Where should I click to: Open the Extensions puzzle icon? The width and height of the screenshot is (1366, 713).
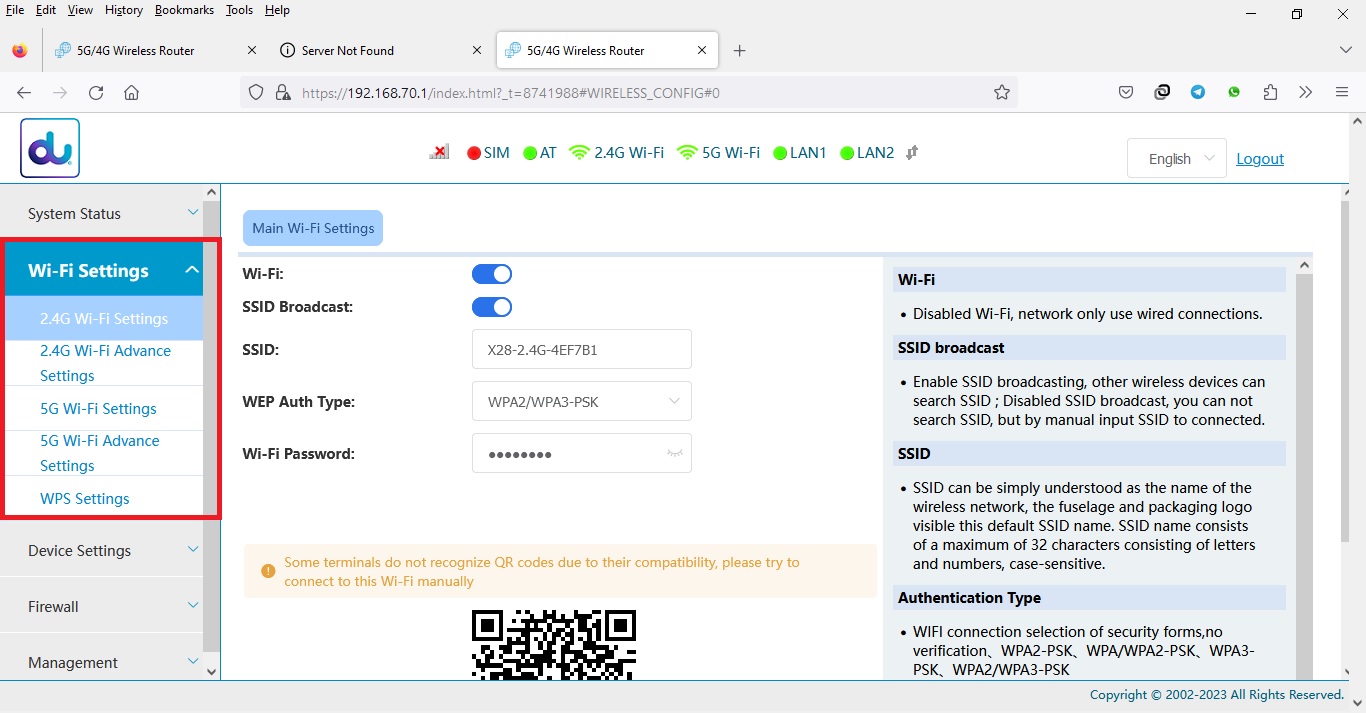pyautogui.click(x=1270, y=93)
